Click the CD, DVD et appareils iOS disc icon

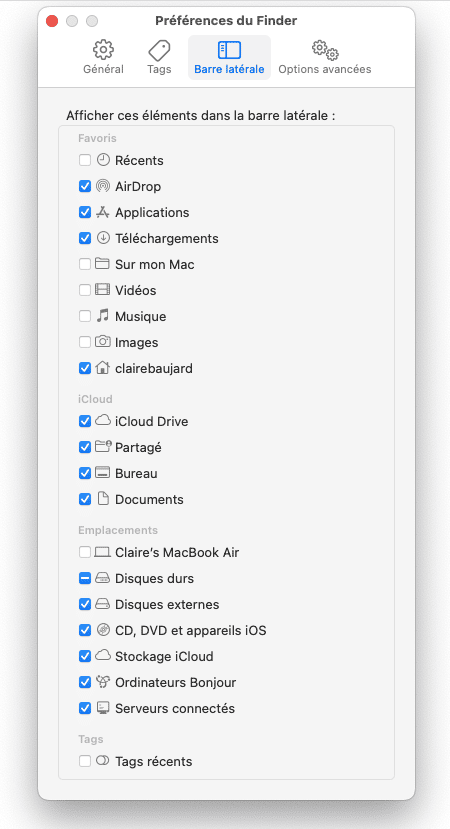[x=102, y=630]
